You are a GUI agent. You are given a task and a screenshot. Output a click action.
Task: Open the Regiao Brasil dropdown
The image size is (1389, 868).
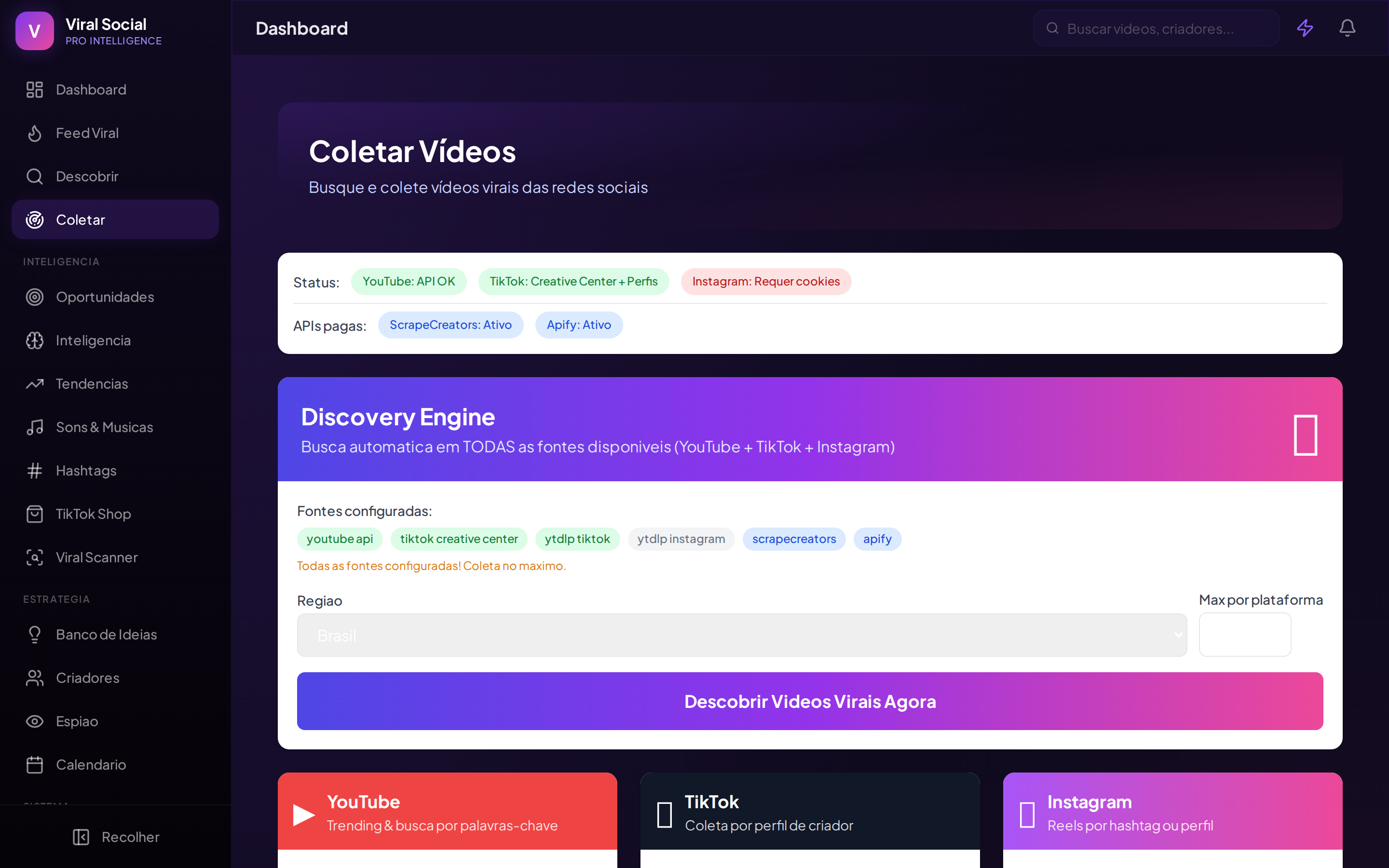click(742, 635)
